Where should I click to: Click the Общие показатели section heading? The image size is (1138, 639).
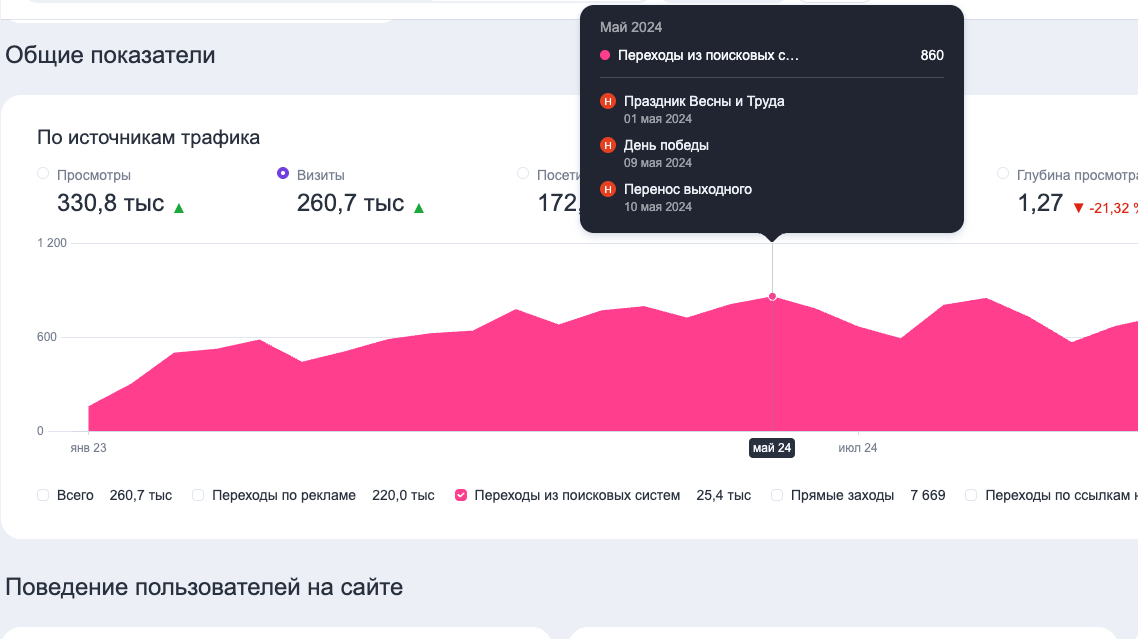pyautogui.click(x=110, y=55)
